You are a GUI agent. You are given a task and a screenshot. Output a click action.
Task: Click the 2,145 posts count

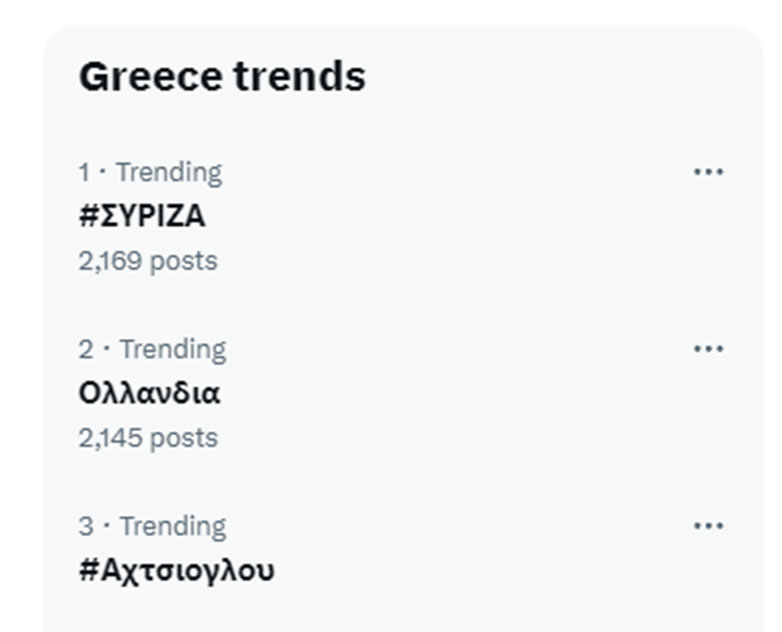click(x=147, y=438)
